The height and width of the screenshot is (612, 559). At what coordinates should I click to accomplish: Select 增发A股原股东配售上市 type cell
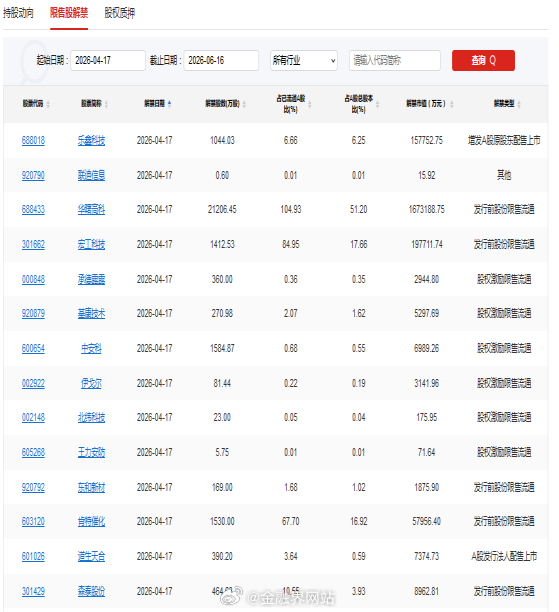point(504,141)
